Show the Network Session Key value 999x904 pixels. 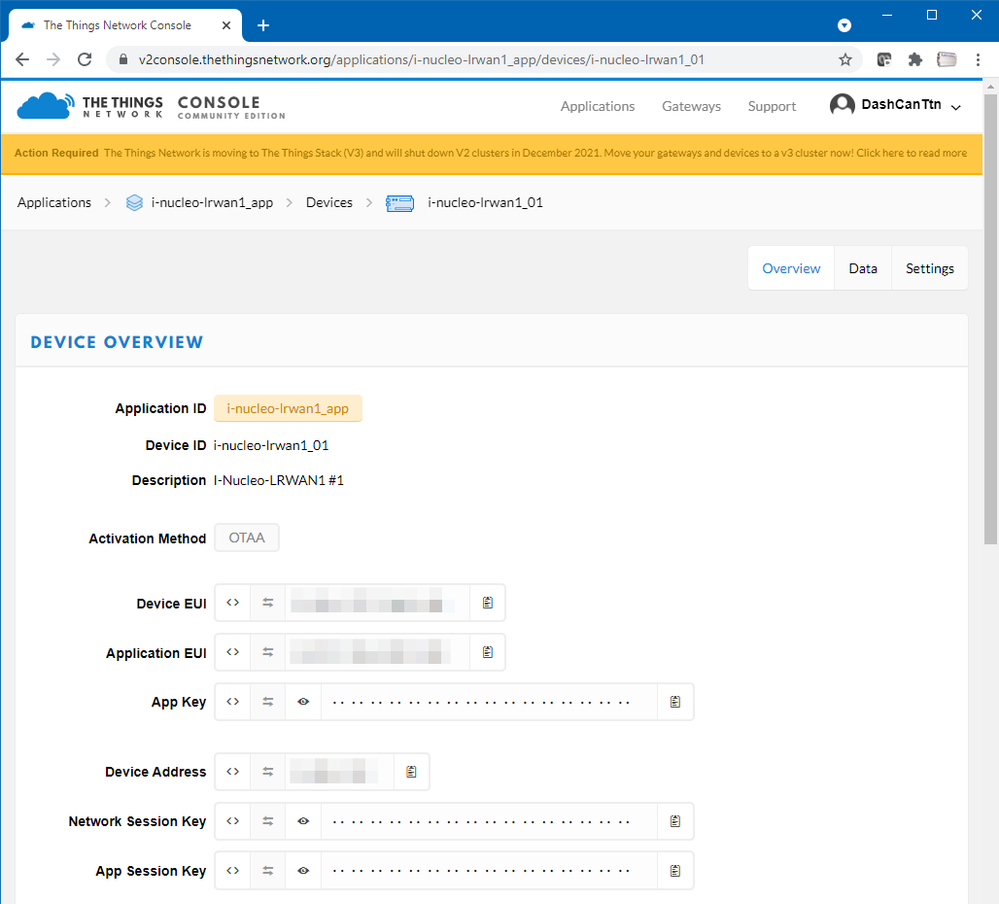(x=303, y=821)
